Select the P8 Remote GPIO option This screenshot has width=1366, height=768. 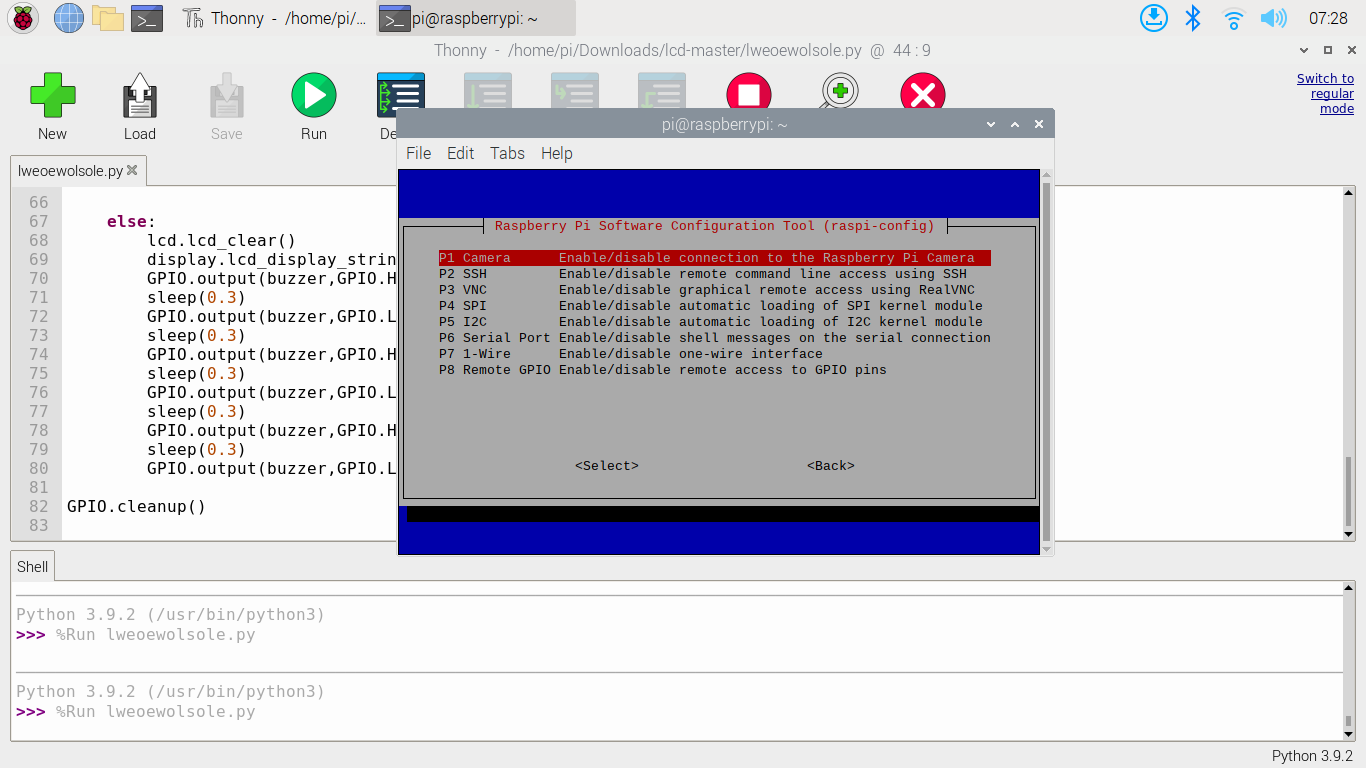pos(715,370)
